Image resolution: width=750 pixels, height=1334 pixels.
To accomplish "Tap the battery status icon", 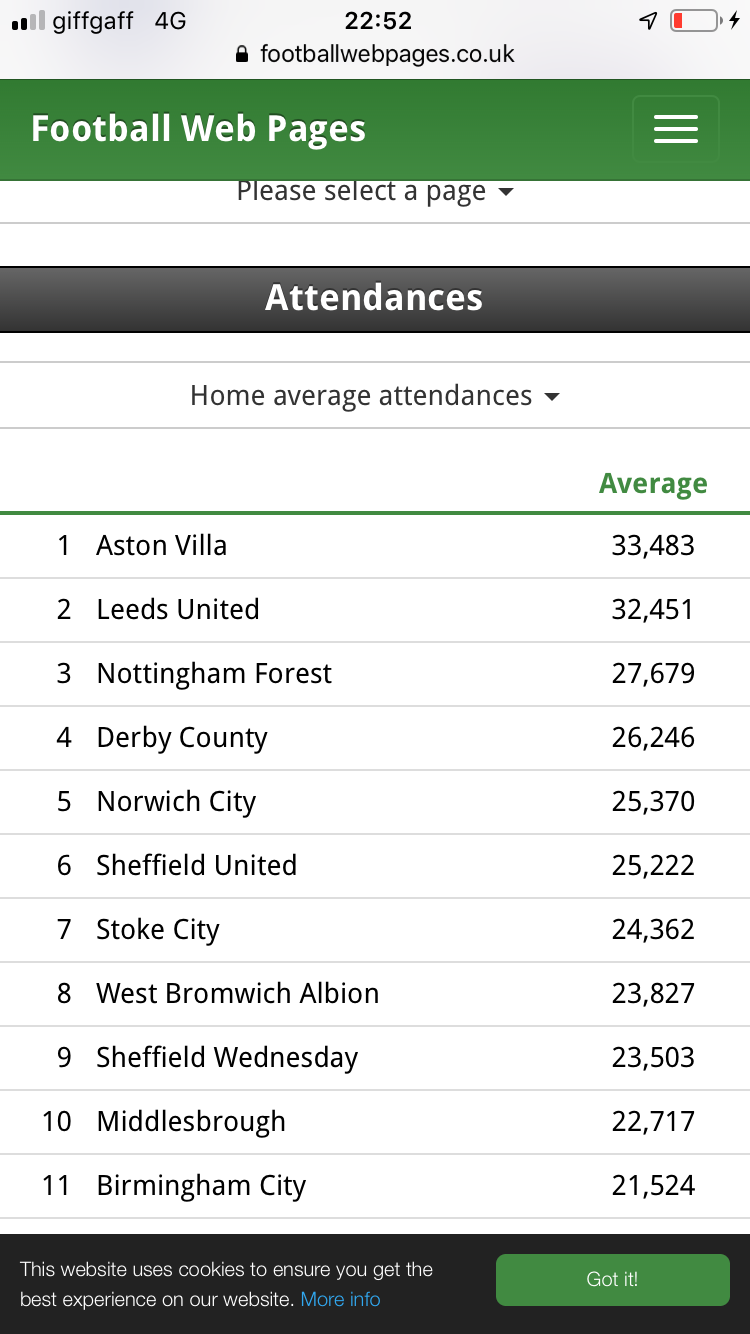I will (x=696, y=20).
